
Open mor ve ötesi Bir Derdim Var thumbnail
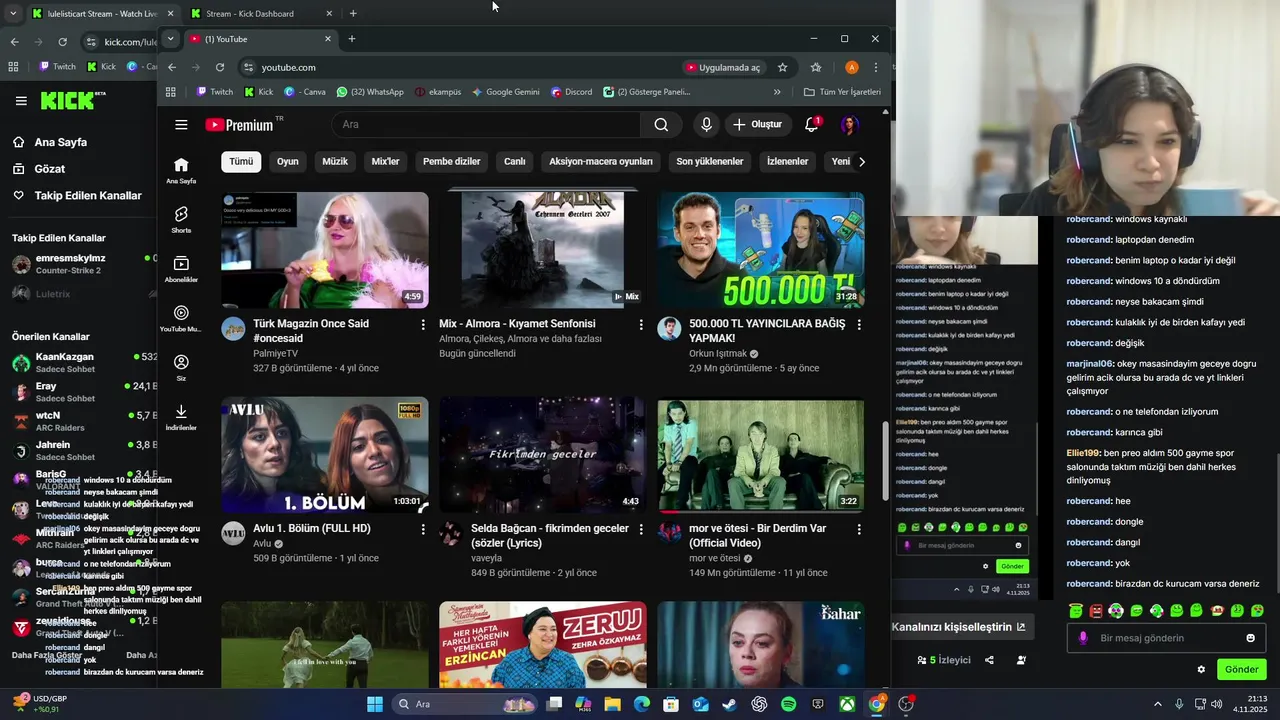point(761,454)
